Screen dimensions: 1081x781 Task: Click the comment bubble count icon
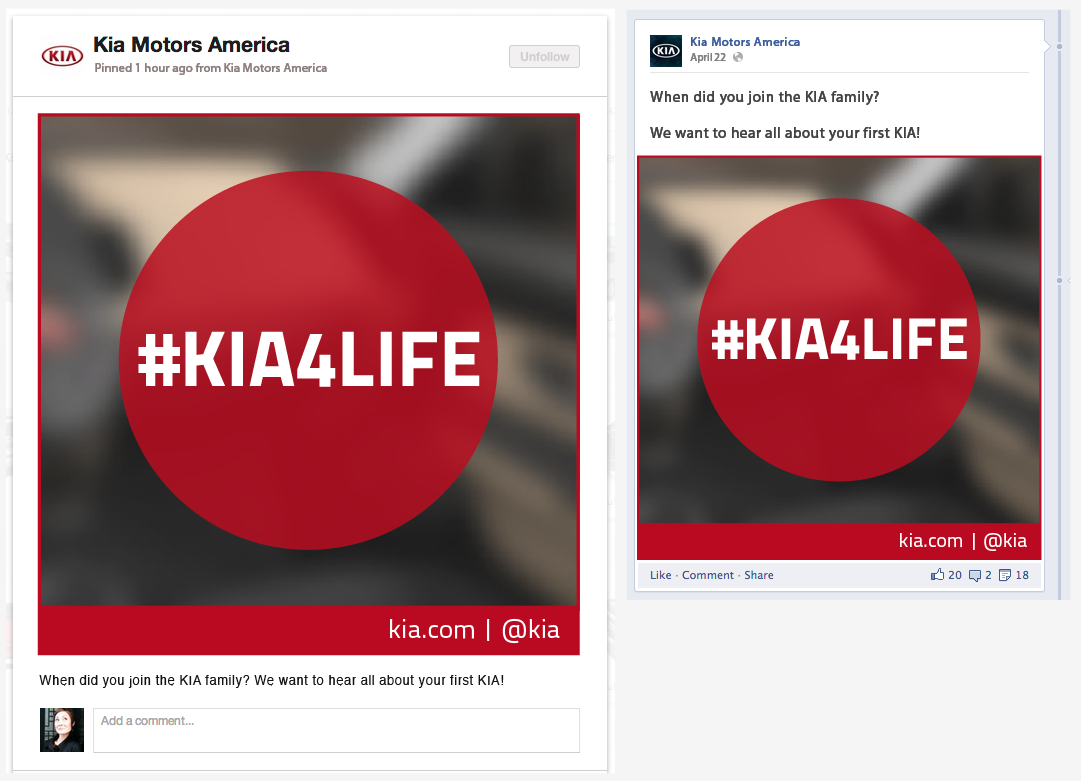[975, 576]
